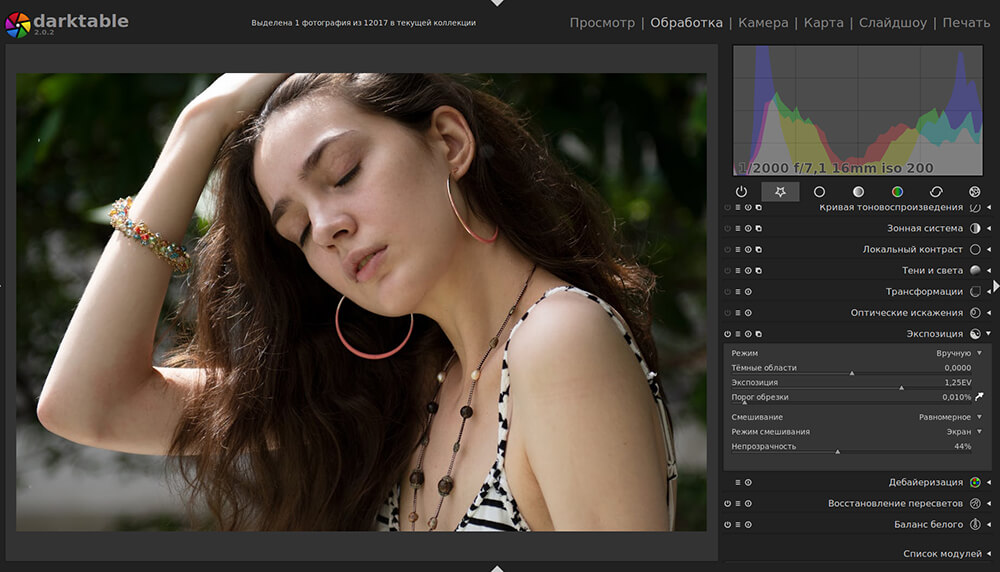Screen dimensions: 1000x572
Task: Toggle Баланс белого module on/off
Action: [728, 524]
